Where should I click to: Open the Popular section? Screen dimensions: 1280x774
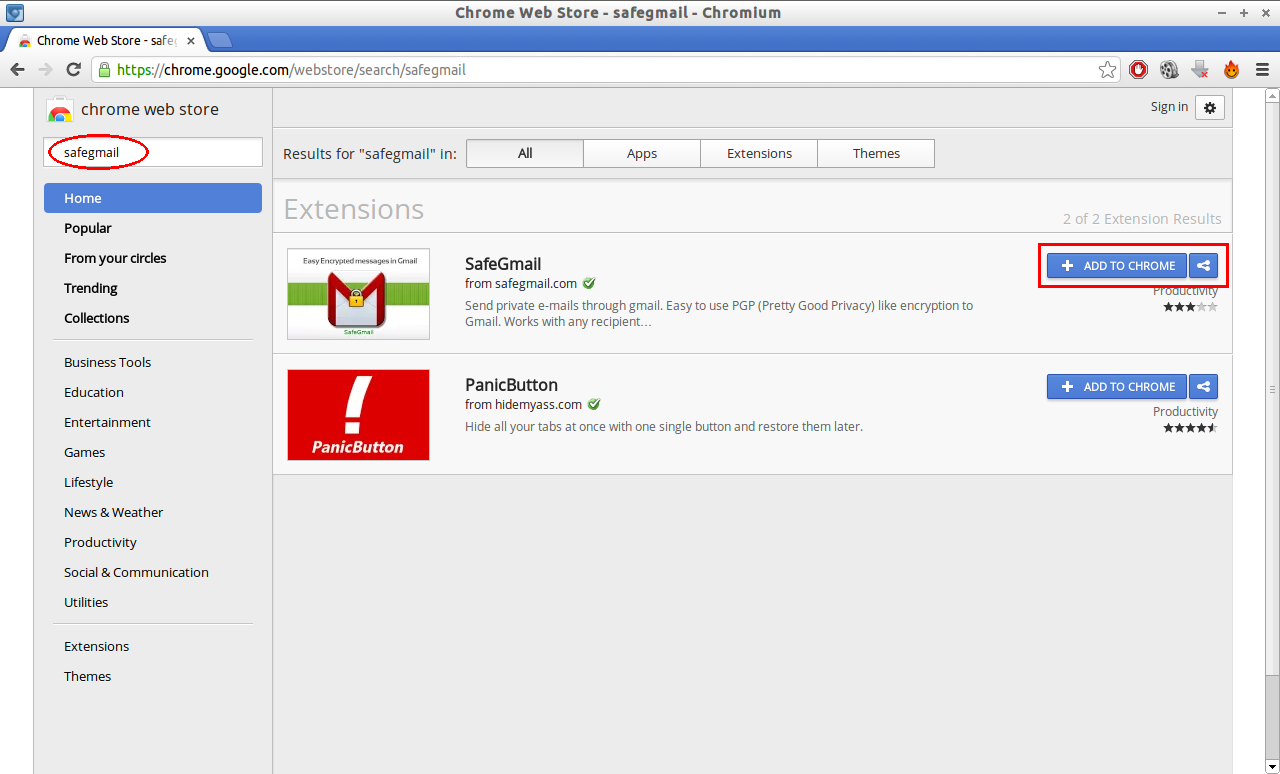[88, 228]
